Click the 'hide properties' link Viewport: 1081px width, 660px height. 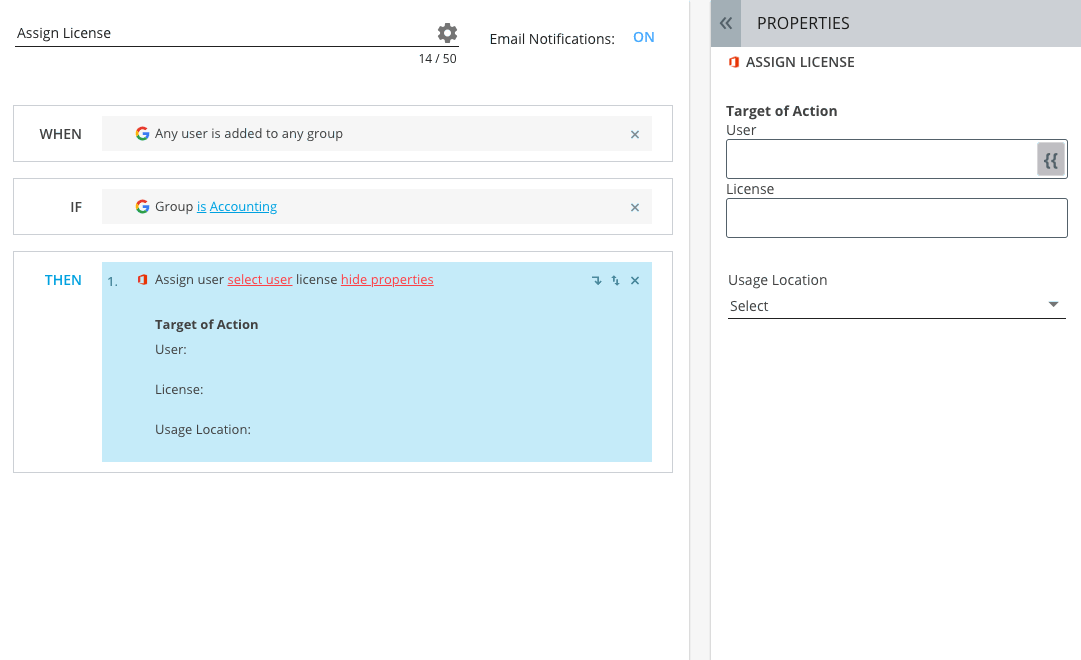[x=387, y=280]
